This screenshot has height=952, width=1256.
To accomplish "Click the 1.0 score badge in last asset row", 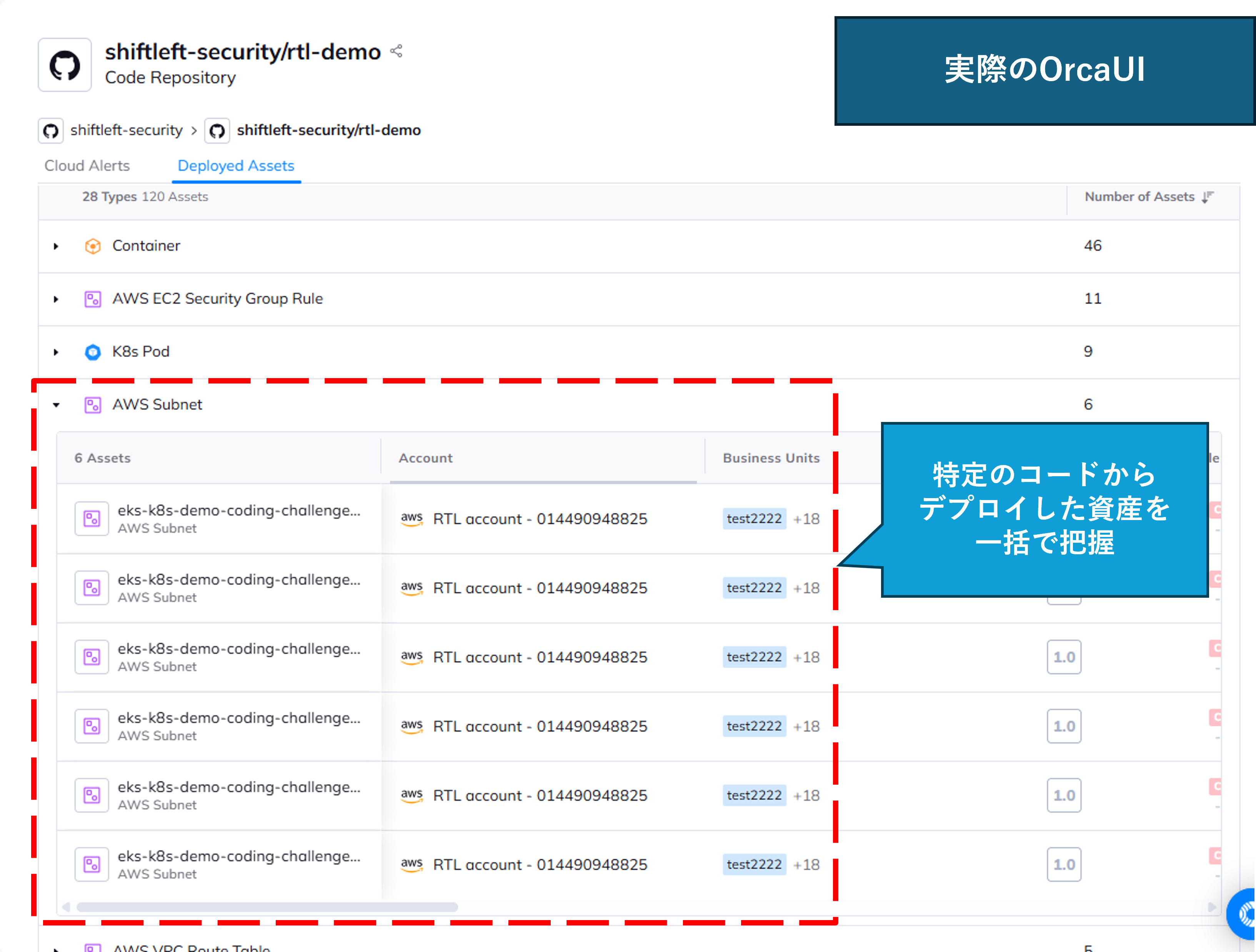I will (1064, 865).
